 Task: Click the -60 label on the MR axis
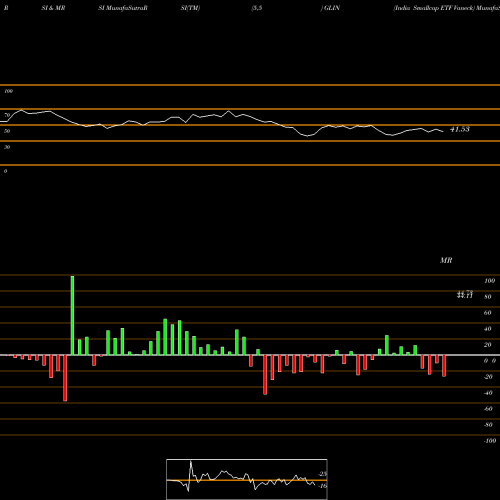click(x=488, y=409)
